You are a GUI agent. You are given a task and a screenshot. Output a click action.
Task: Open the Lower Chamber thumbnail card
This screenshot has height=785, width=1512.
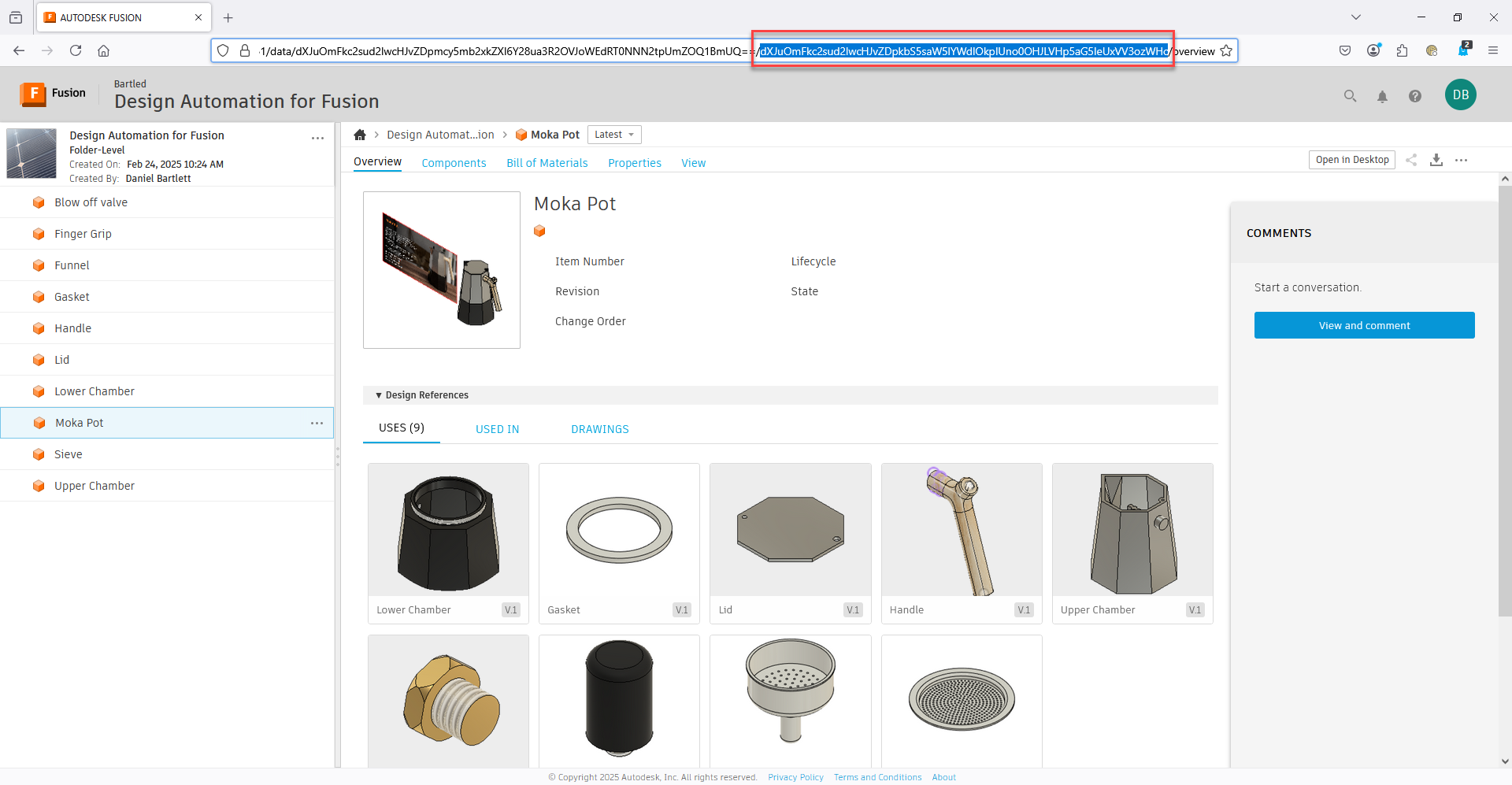point(448,542)
